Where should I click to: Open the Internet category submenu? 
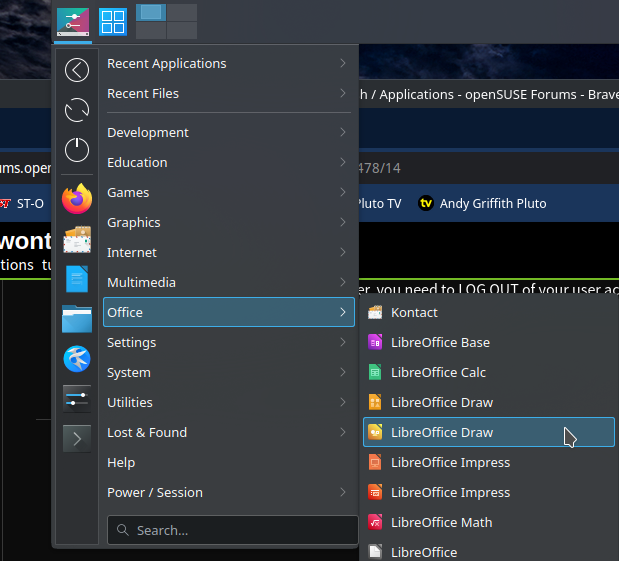tap(228, 252)
